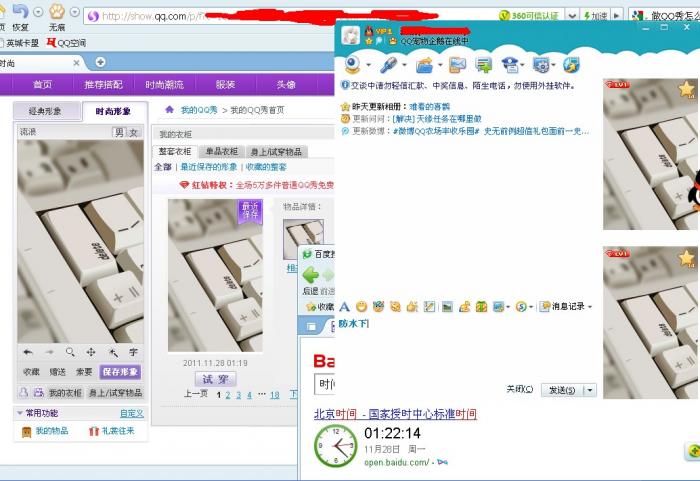This screenshot has height=481, width=700.
Task: Open the 自定义 customize link
Action: pos(132,414)
